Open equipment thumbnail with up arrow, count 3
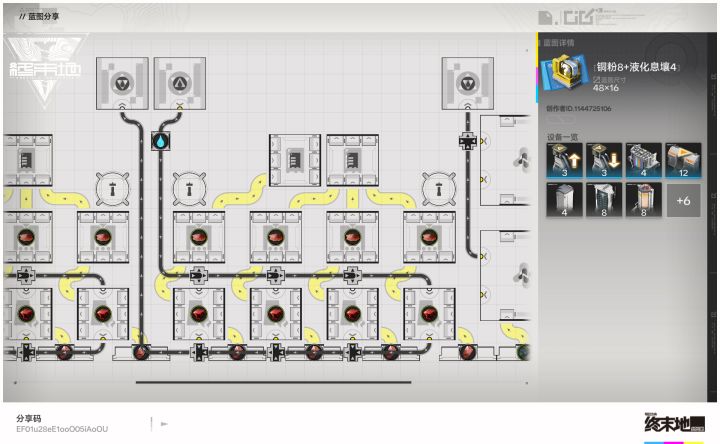 point(564,160)
